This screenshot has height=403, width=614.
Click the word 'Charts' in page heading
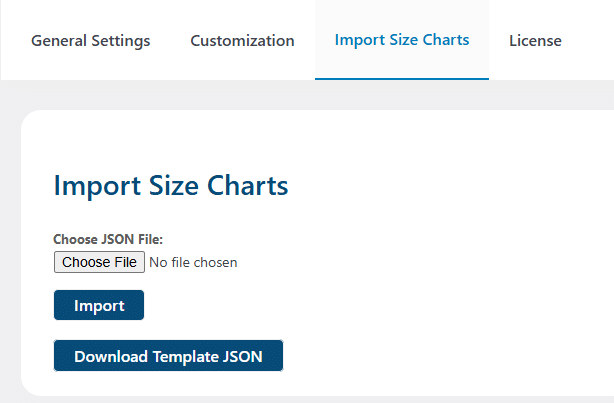point(247,186)
